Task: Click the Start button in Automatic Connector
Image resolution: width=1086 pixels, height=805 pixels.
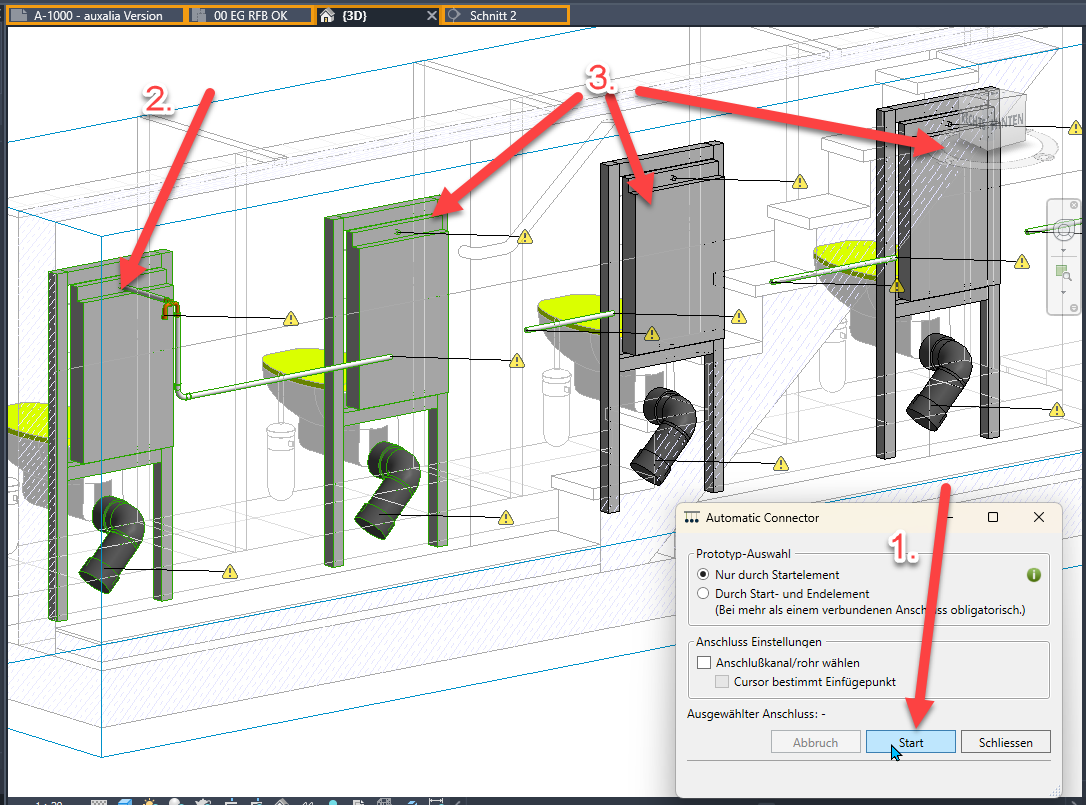Action: coord(910,743)
